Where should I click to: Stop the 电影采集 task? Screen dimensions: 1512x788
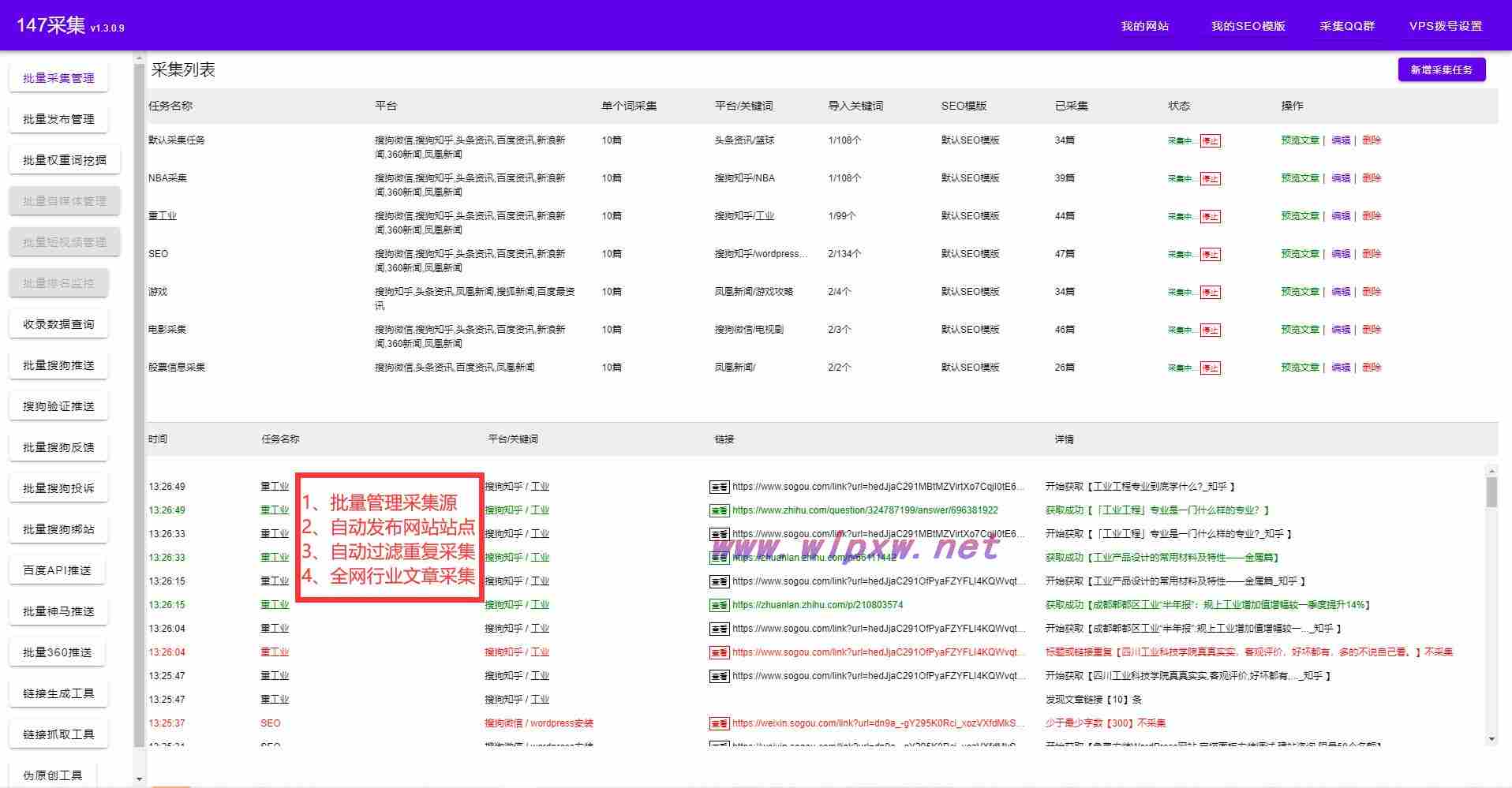[x=1210, y=331]
